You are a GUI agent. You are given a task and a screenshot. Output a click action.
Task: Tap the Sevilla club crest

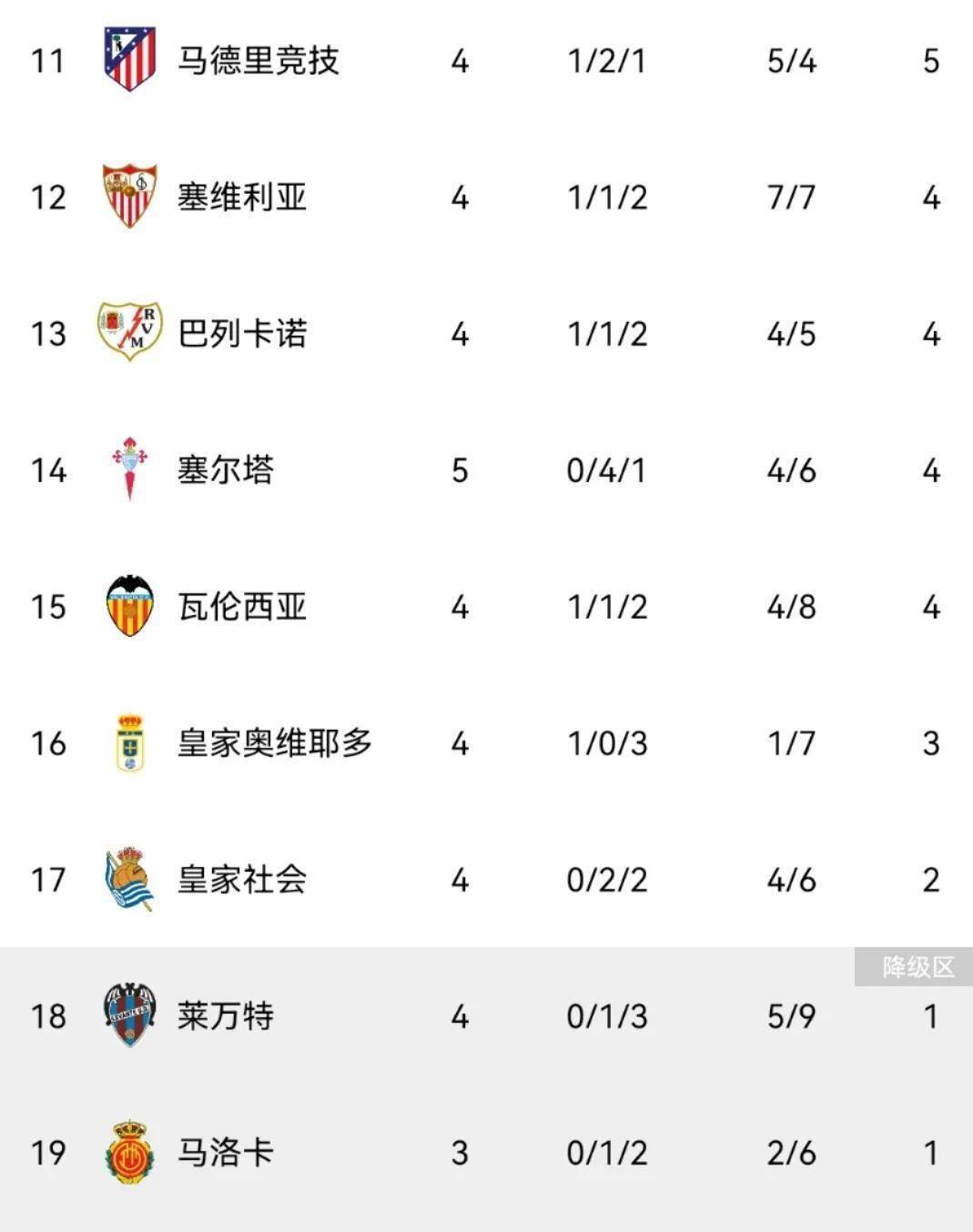click(129, 196)
